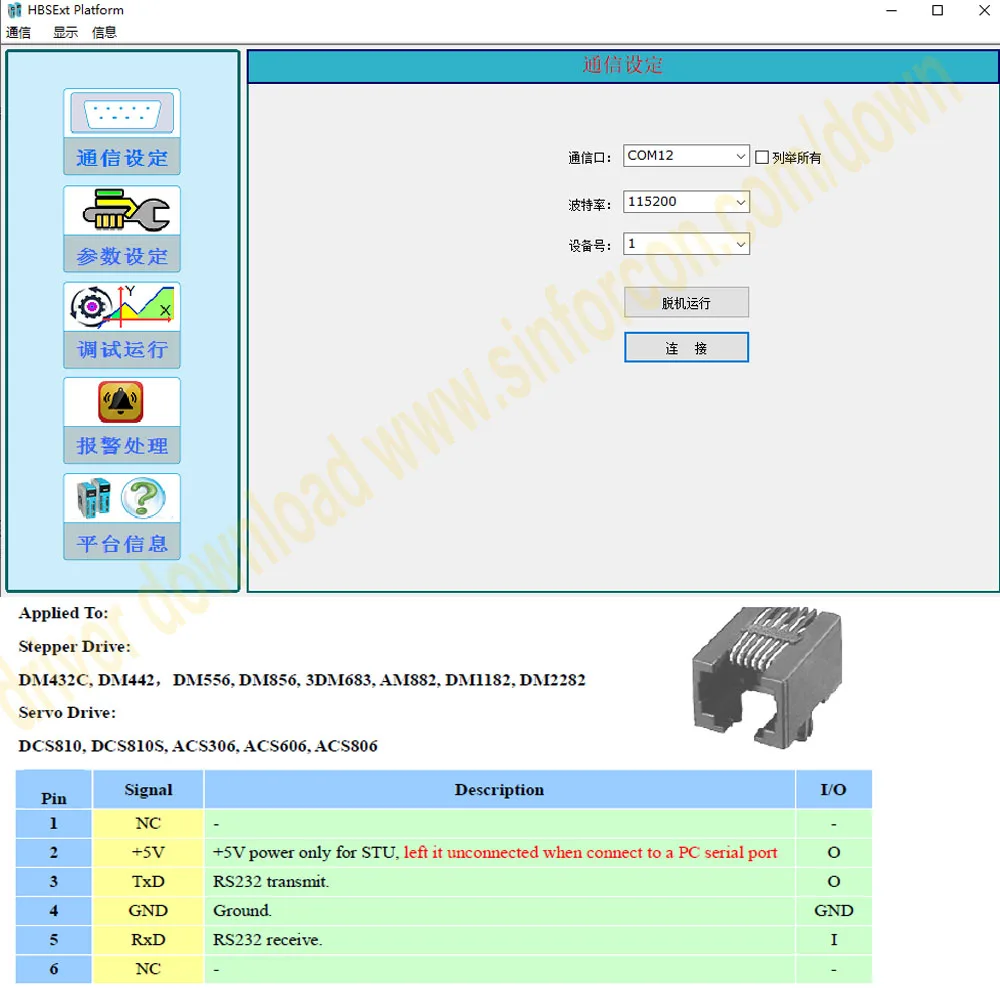Open parameter settings wrench icon
1000x1000 pixels.
[x=122, y=210]
